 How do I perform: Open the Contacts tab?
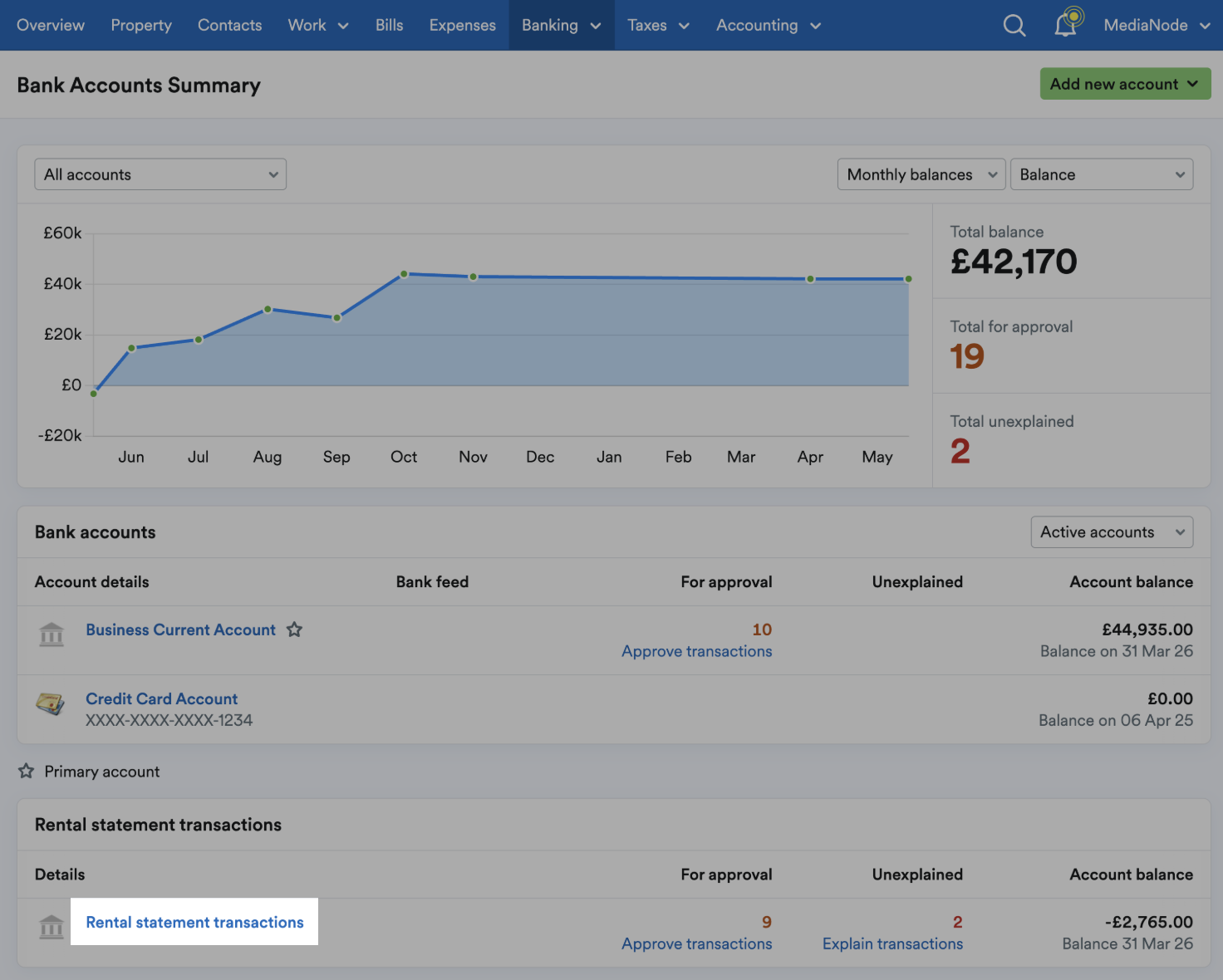(x=229, y=26)
